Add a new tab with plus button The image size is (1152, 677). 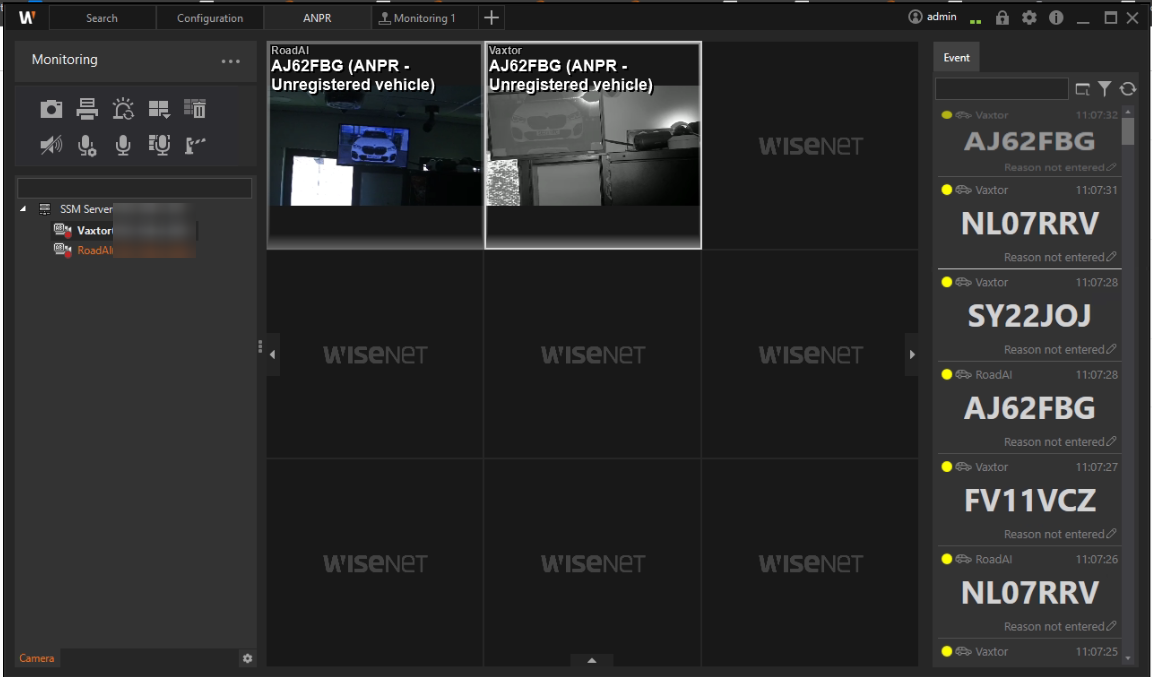click(492, 18)
